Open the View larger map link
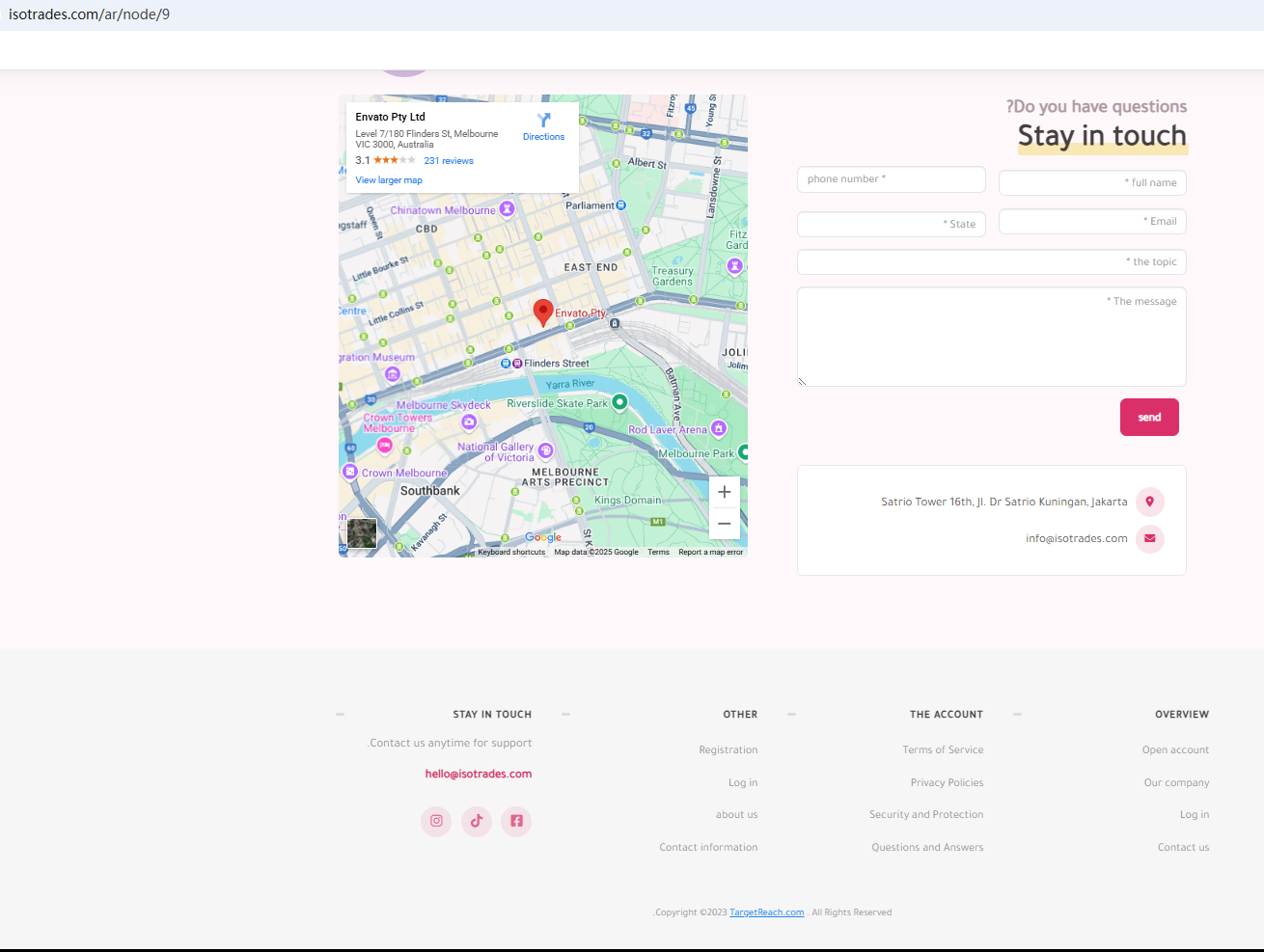 (x=389, y=180)
